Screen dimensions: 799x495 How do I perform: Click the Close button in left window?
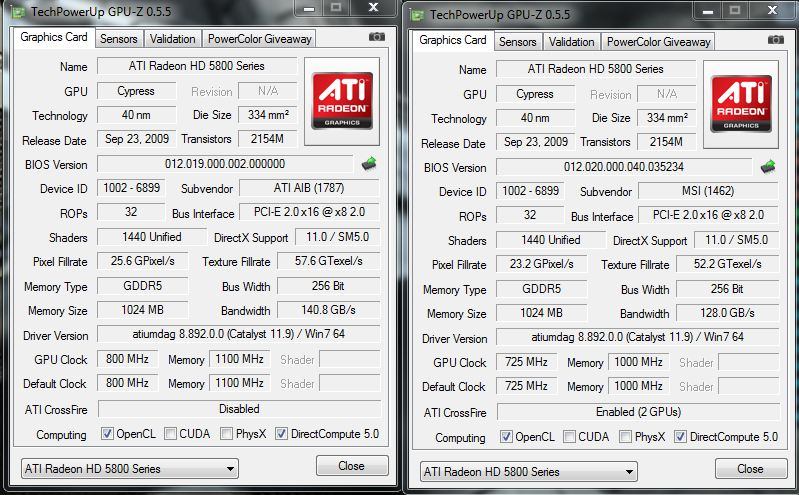(x=352, y=466)
